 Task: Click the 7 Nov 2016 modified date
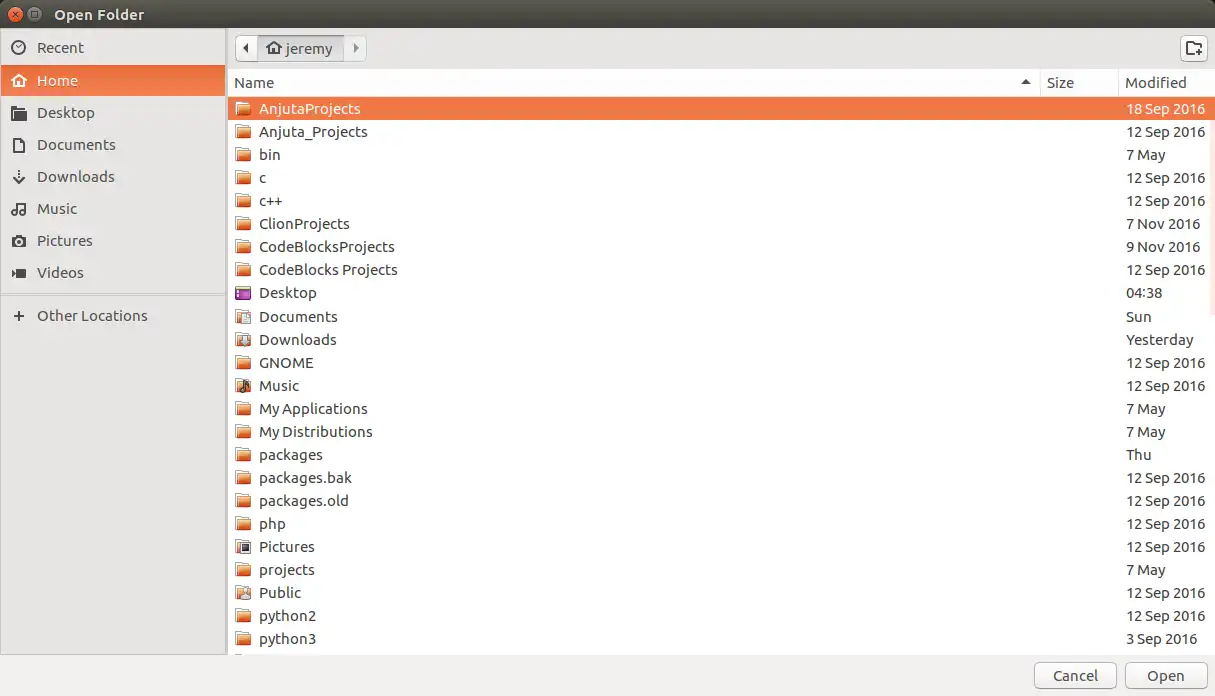pos(1163,224)
